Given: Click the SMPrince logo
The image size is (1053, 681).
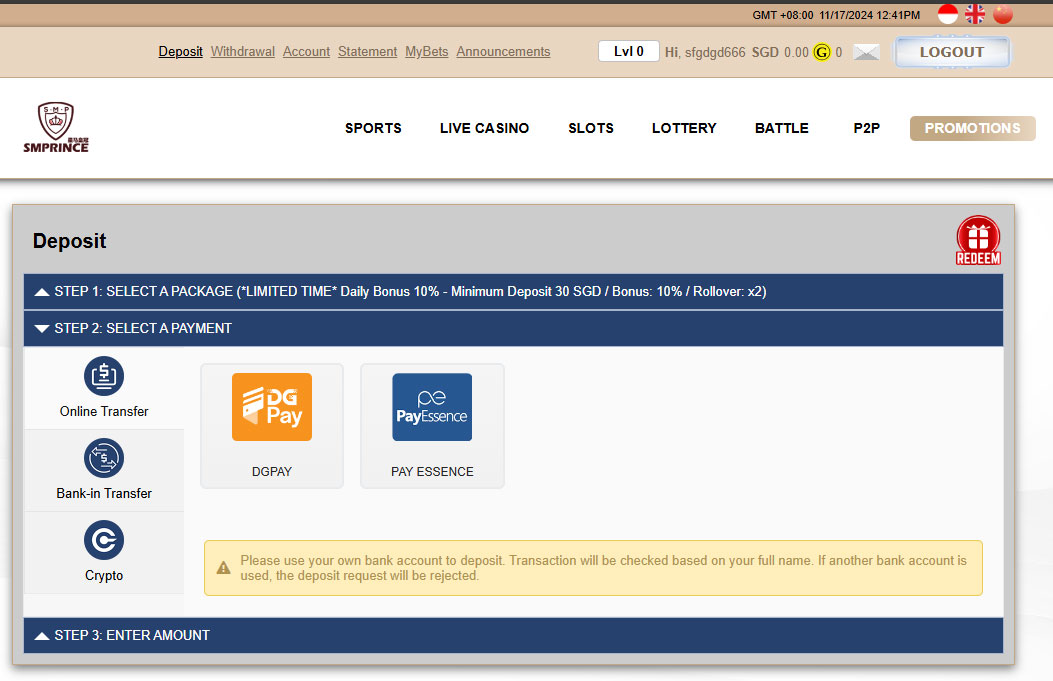Looking at the screenshot, I should tap(56, 127).
